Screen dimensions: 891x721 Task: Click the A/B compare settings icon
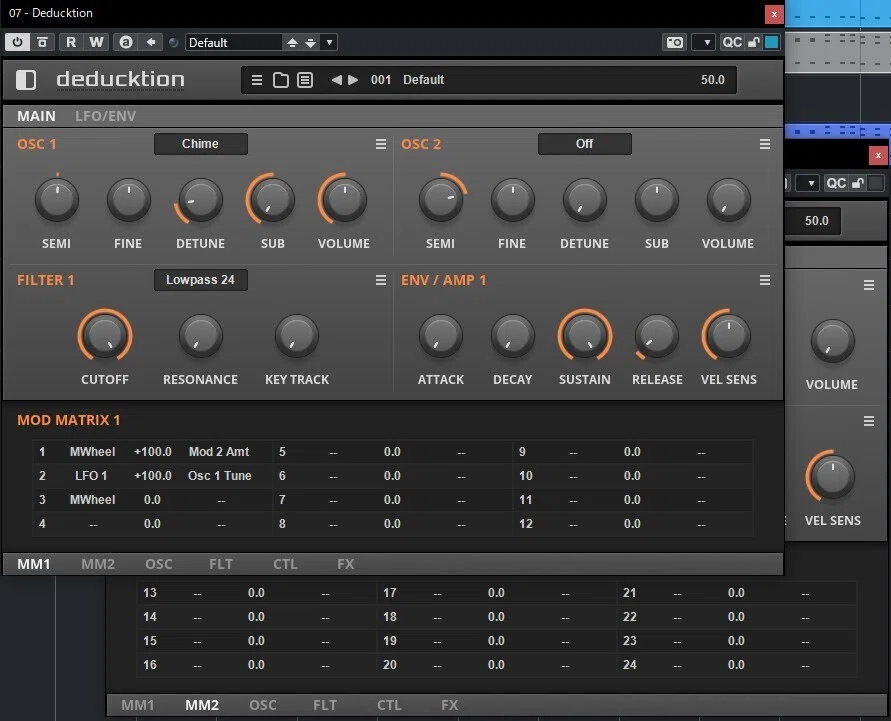(x=126, y=42)
